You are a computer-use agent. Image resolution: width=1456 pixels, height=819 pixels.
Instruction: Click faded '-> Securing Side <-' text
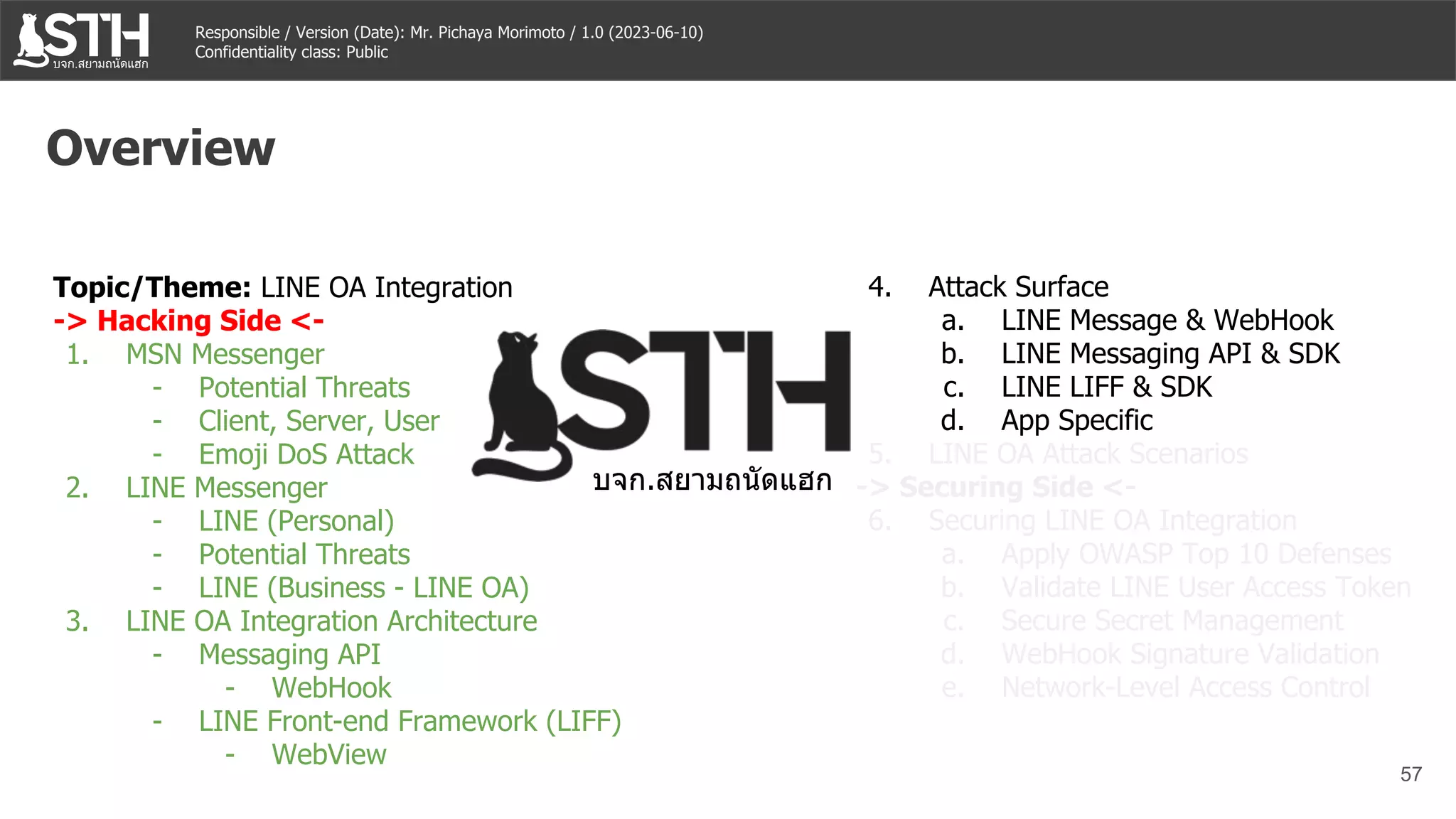[x=997, y=488]
